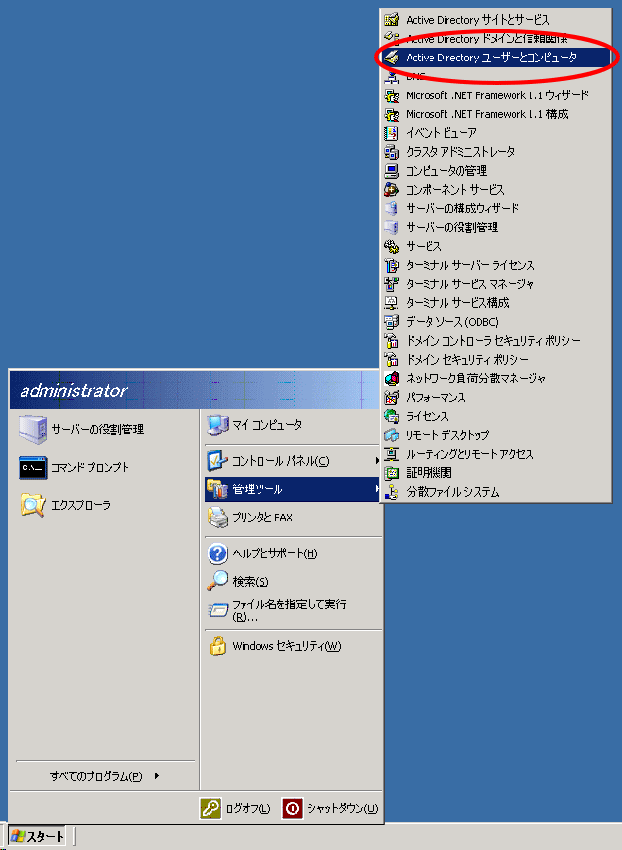622x850 pixels.
Task: Click the Microsoft .NET Framework 1.1 構成 icon
Action: point(392,114)
